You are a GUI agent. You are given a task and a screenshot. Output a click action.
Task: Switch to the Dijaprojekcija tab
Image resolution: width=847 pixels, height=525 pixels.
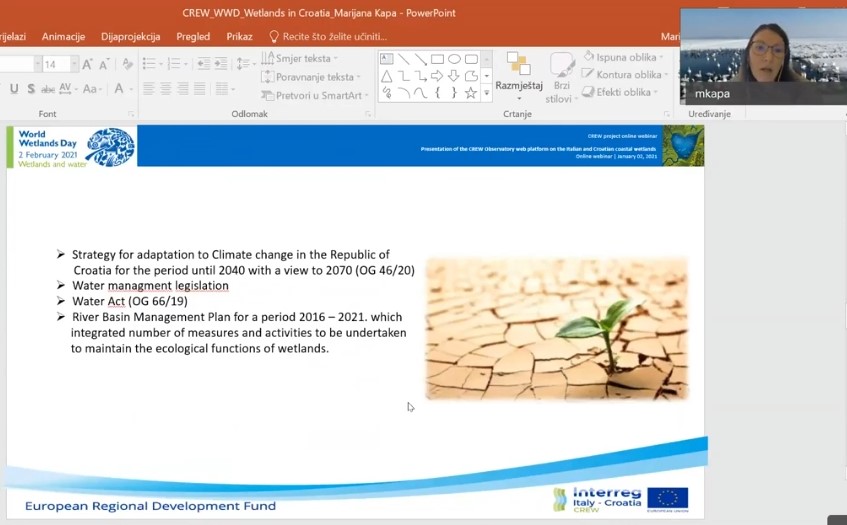pyautogui.click(x=130, y=36)
